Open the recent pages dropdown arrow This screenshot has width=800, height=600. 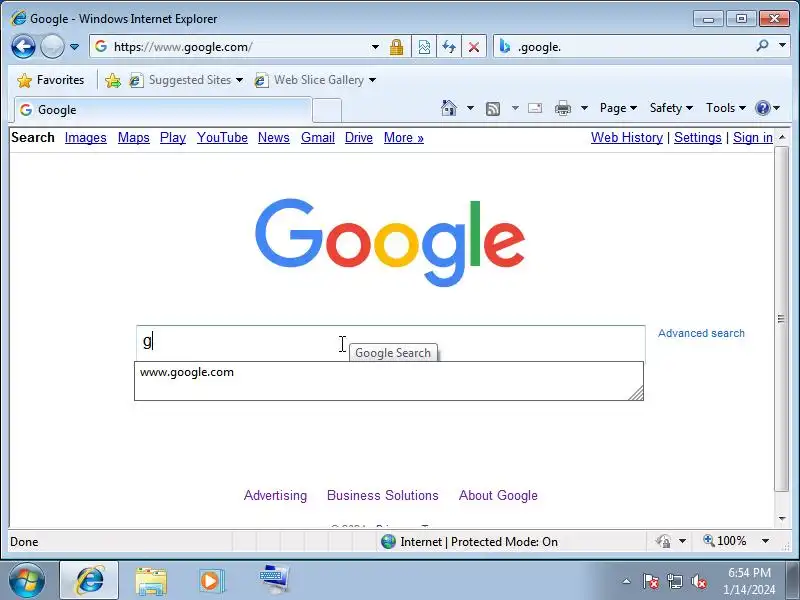74,47
